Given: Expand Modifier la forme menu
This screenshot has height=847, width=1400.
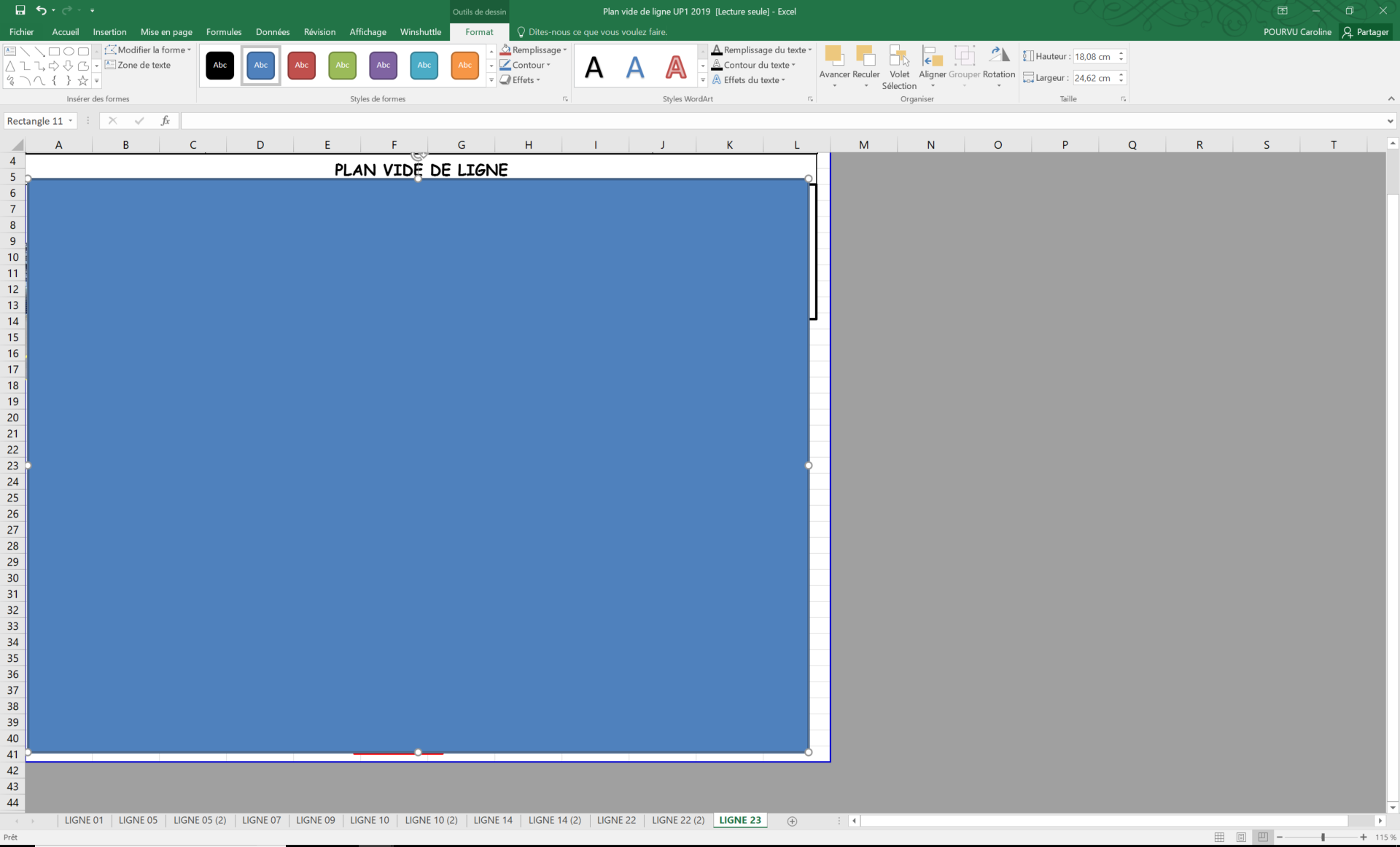Looking at the screenshot, I should (x=149, y=50).
